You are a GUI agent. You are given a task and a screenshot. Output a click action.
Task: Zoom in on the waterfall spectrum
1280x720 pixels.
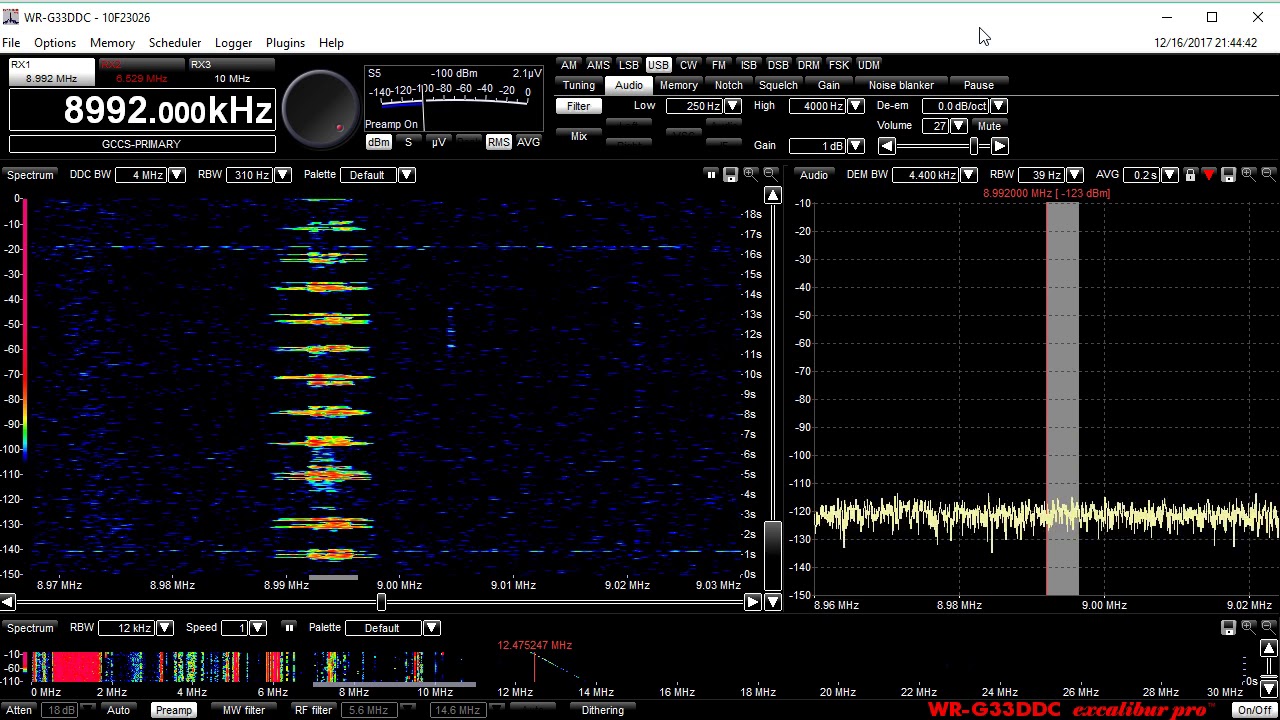click(750, 175)
